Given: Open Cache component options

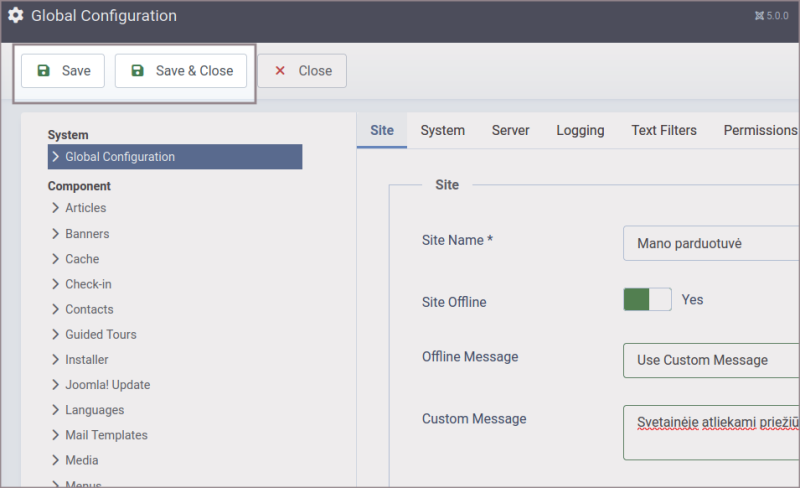Looking at the screenshot, I should (82, 259).
